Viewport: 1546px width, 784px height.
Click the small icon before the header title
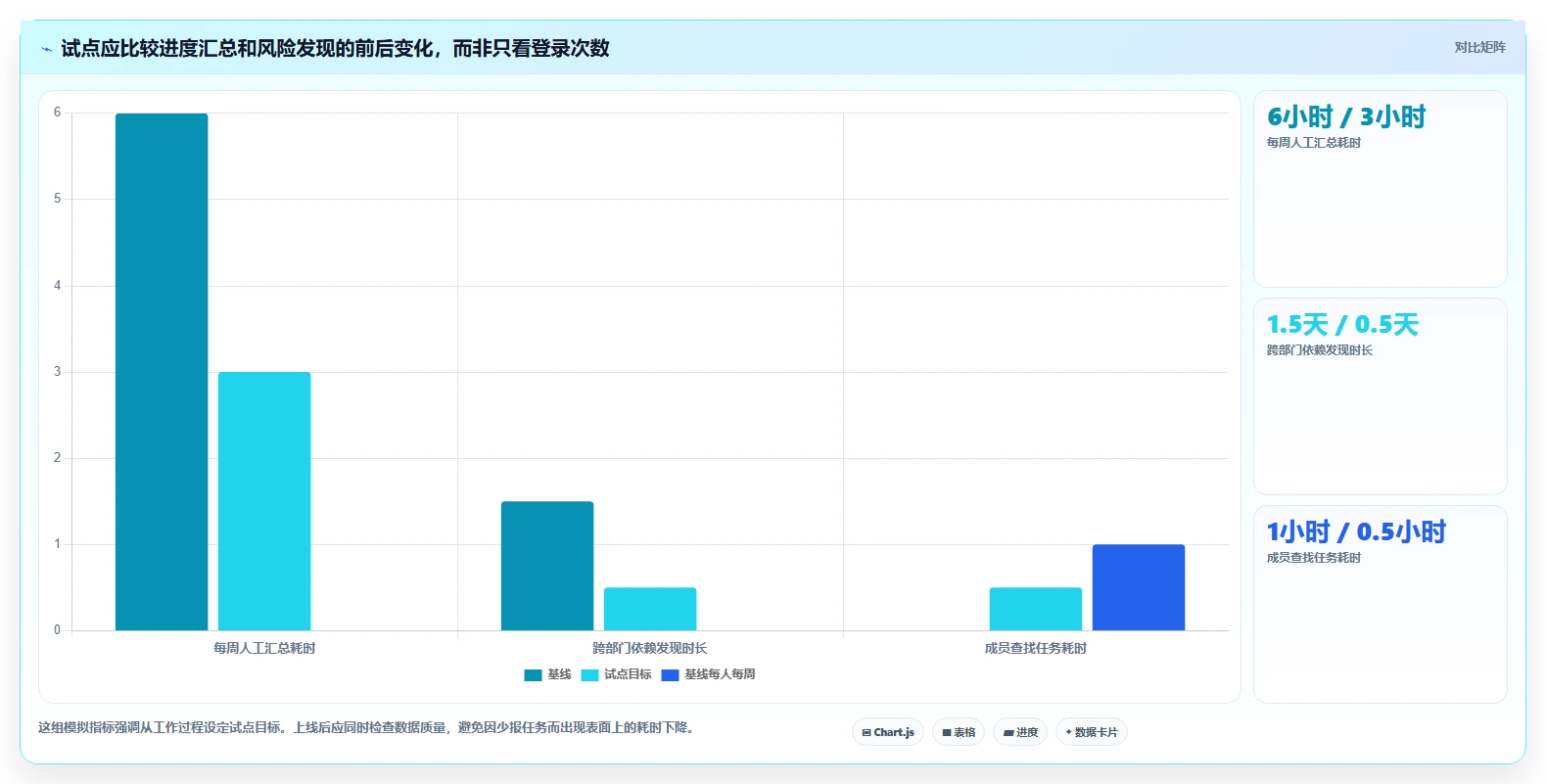tap(46, 49)
